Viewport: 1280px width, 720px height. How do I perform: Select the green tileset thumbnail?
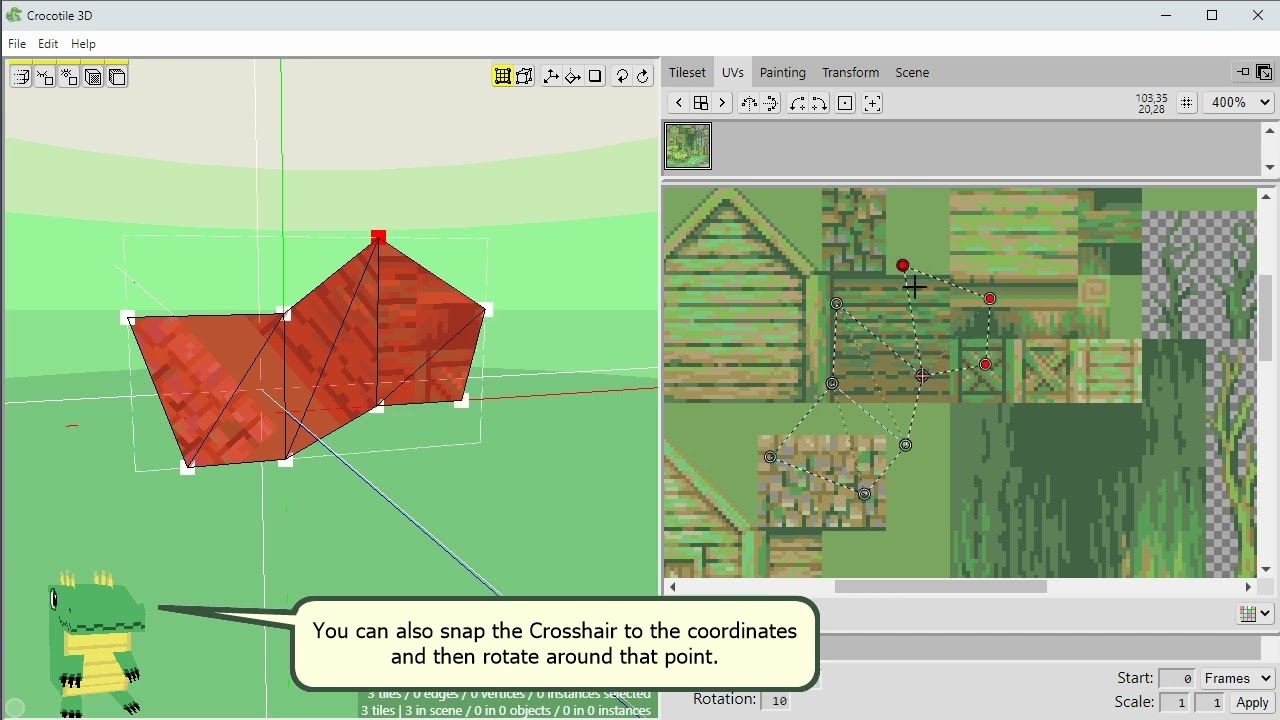click(x=688, y=146)
